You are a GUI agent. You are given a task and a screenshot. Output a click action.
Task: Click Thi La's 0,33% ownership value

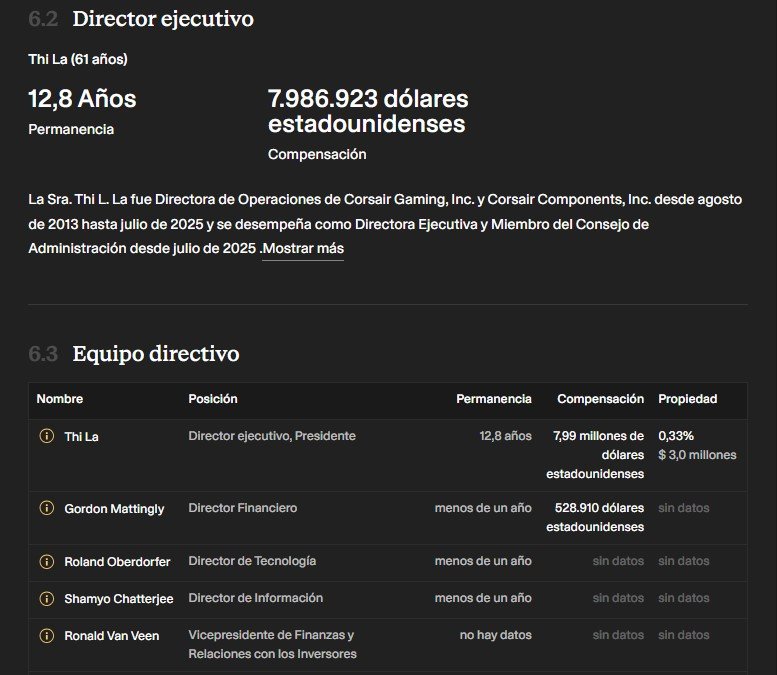(x=676, y=436)
